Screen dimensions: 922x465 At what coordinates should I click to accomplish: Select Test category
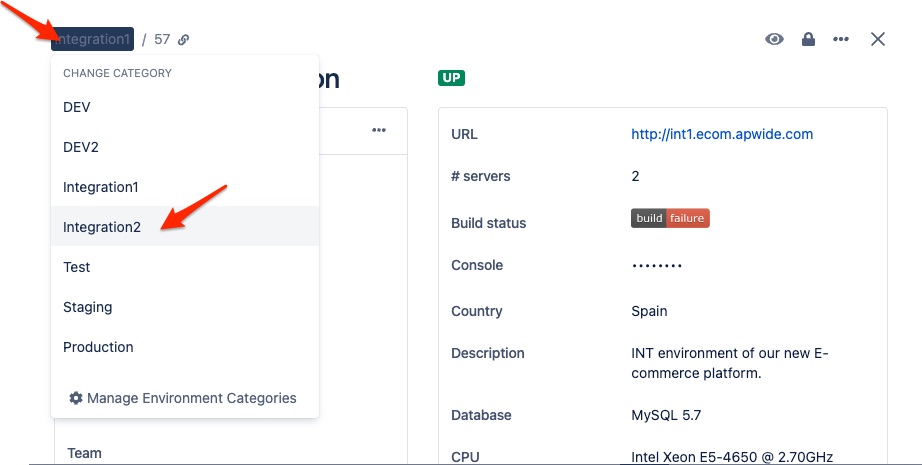[77, 267]
